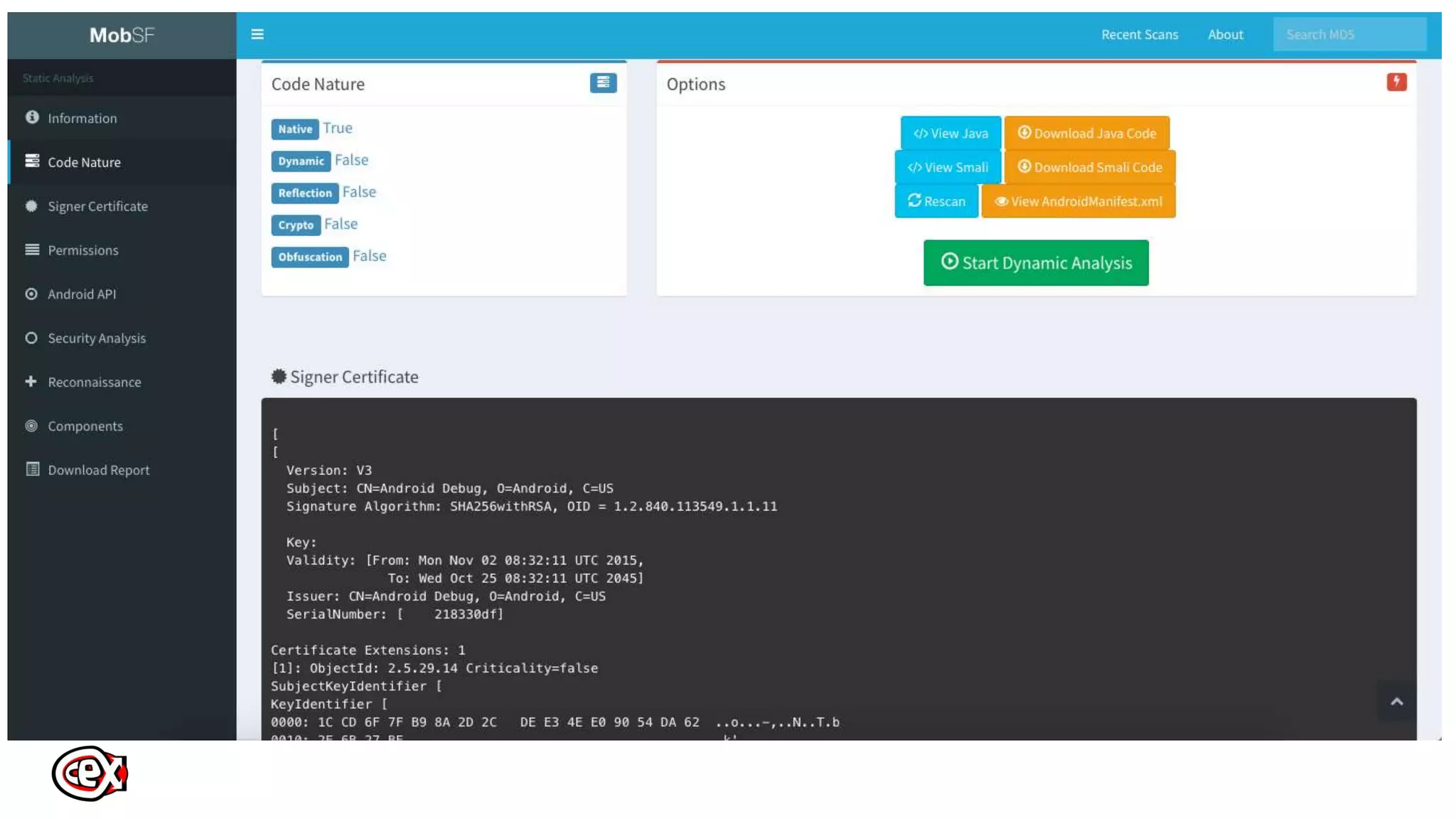Click the ObjectId: 2.5.29.14 line
The width and height of the screenshot is (1456, 819).
coord(434,668)
